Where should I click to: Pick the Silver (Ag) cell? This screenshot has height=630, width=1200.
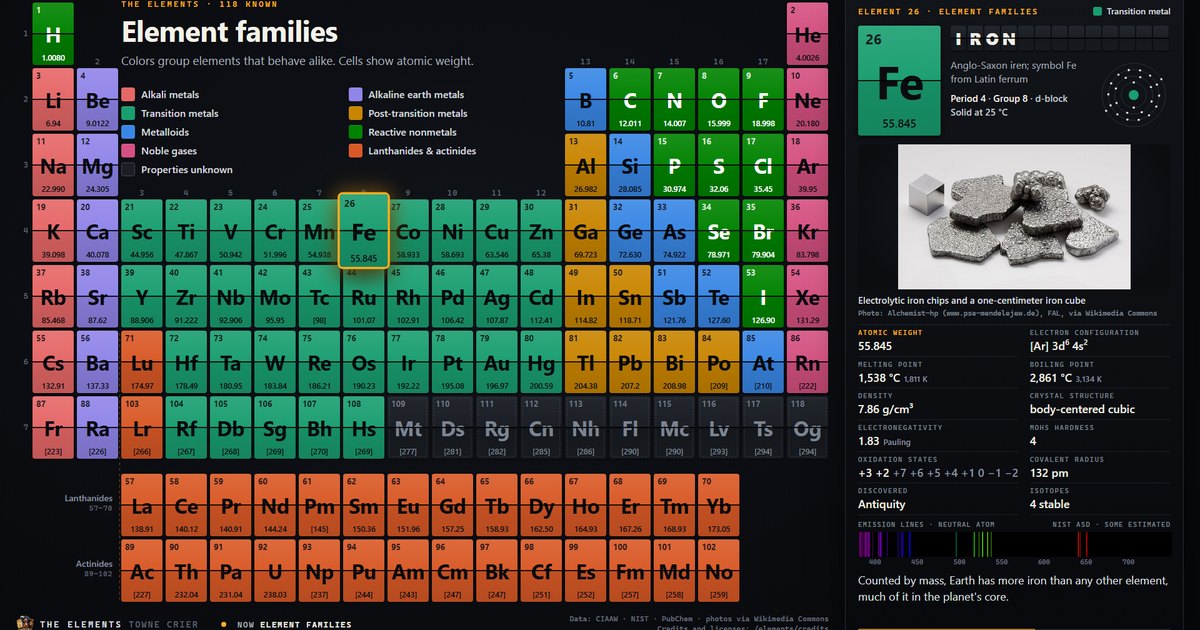click(x=497, y=297)
